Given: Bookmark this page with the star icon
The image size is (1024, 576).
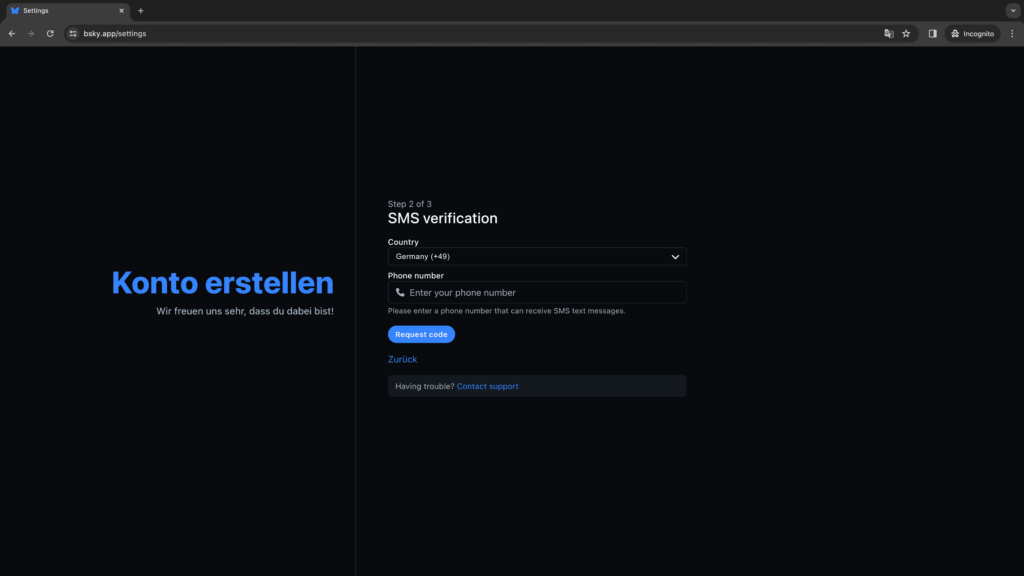Looking at the screenshot, I should (x=906, y=33).
